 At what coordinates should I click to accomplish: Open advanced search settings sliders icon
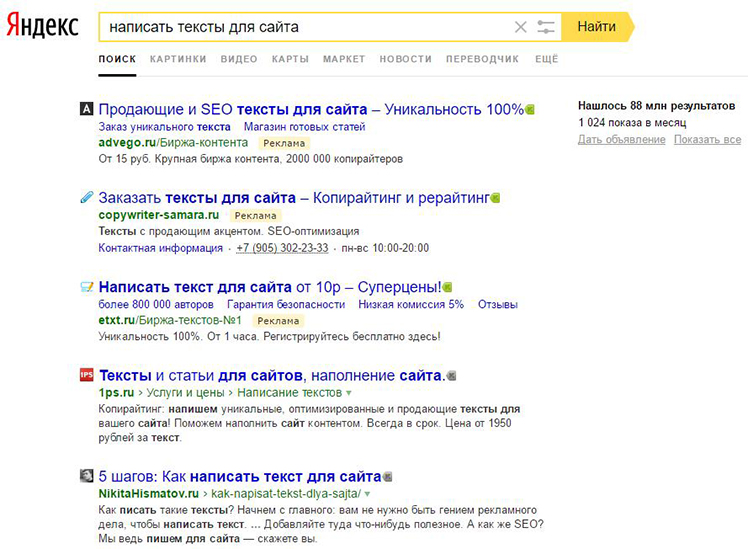[546, 27]
